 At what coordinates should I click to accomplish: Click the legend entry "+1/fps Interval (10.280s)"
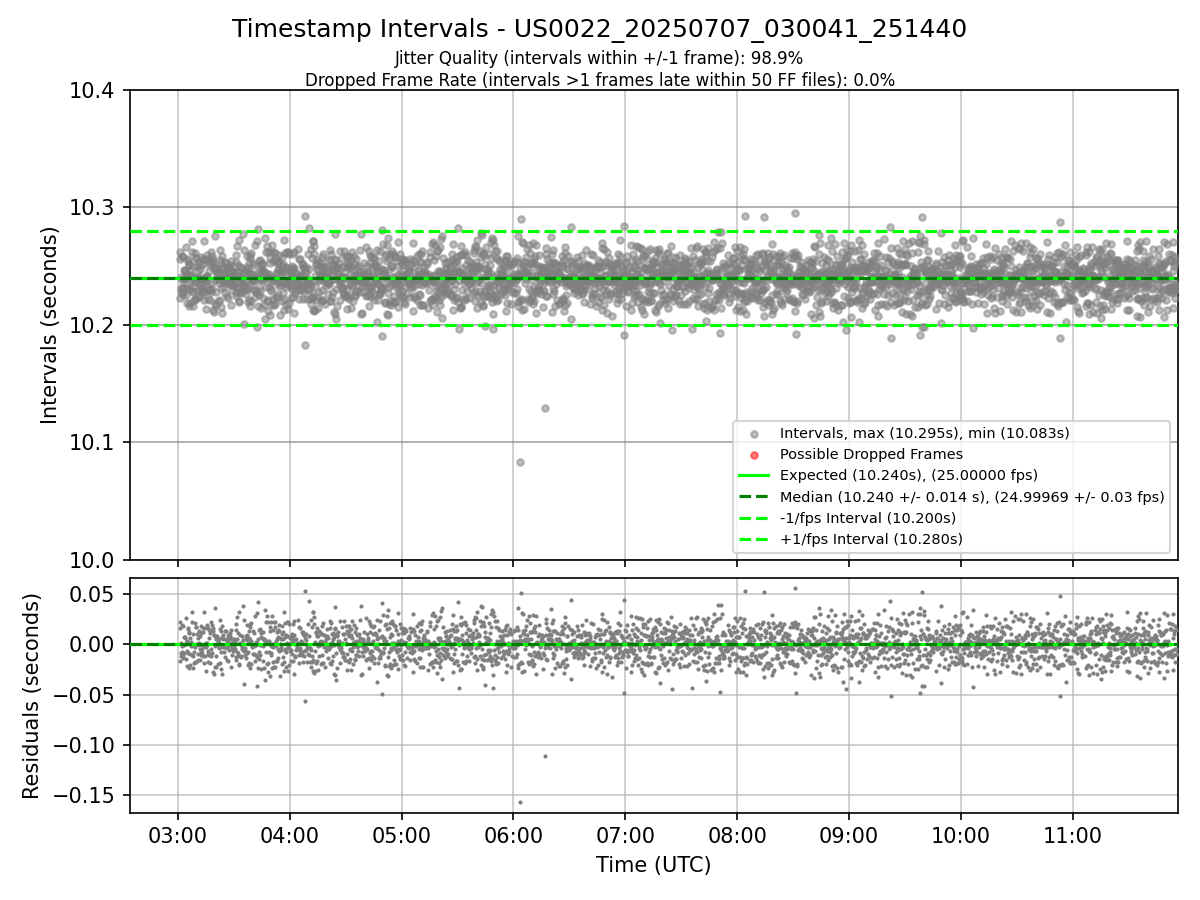coord(871,539)
